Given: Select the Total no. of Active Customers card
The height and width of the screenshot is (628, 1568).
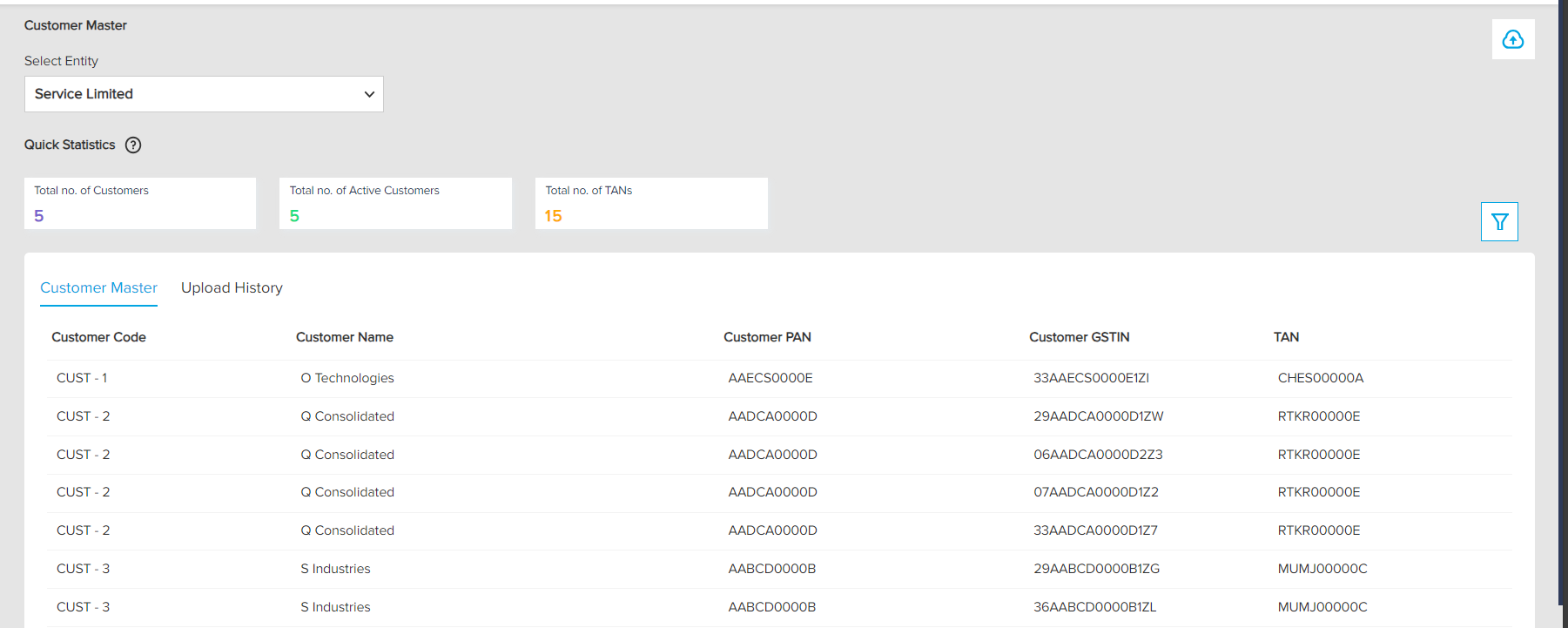Looking at the screenshot, I should click(x=395, y=204).
